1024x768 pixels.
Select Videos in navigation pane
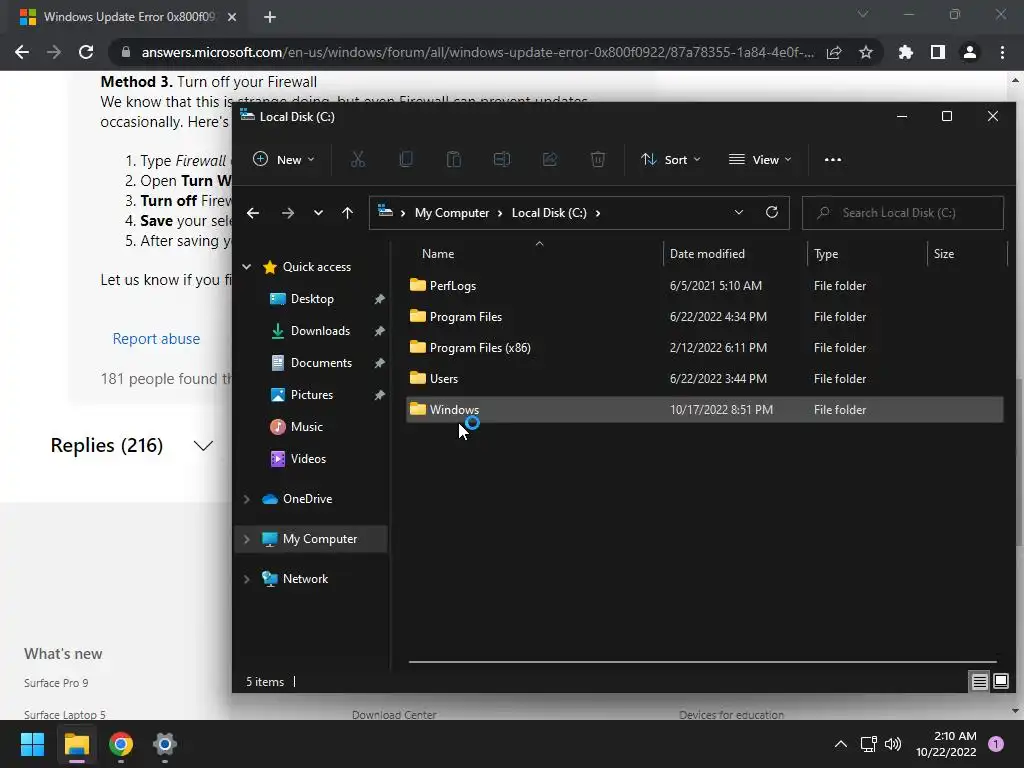tap(308, 458)
